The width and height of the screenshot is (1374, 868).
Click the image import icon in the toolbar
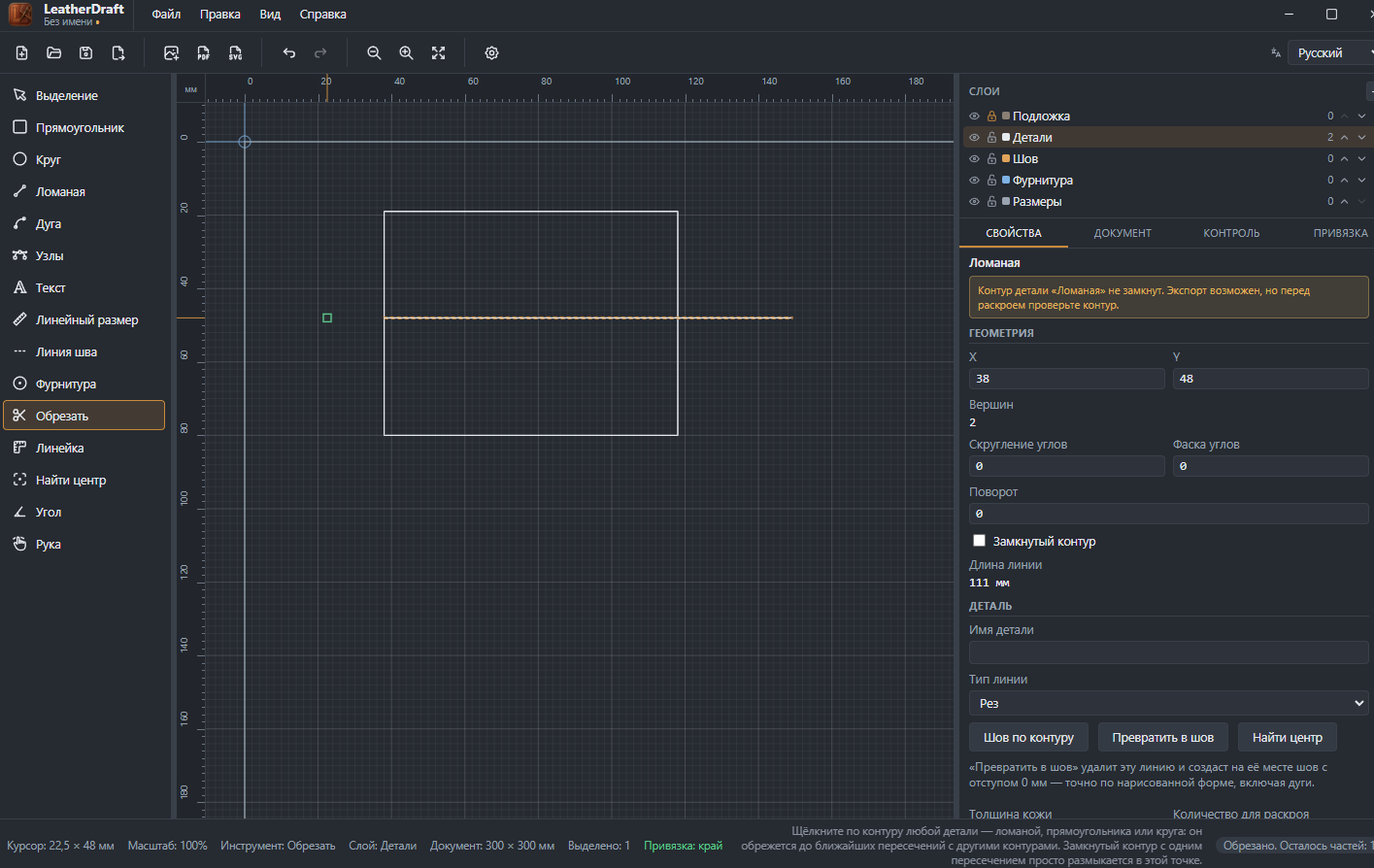click(172, 53)
